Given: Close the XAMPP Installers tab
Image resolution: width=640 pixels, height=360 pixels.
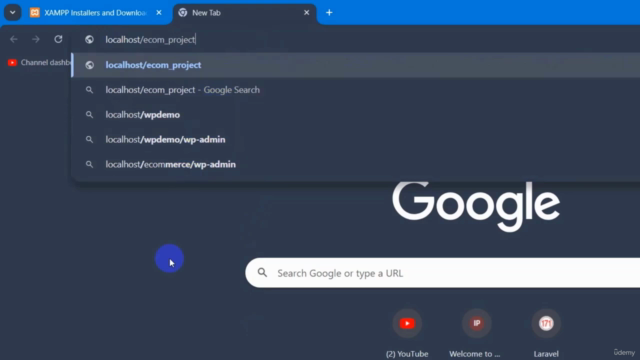Looking at the screenshot, I should [159, 13].
